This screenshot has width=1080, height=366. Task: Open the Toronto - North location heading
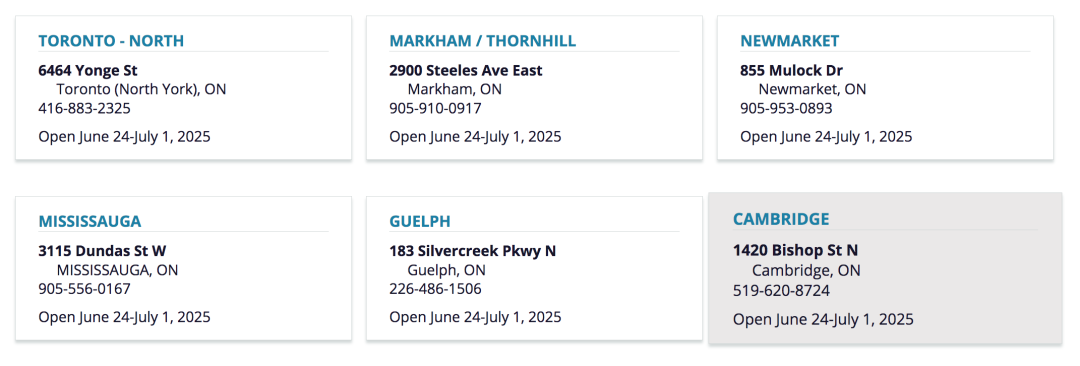pos(111,41)
